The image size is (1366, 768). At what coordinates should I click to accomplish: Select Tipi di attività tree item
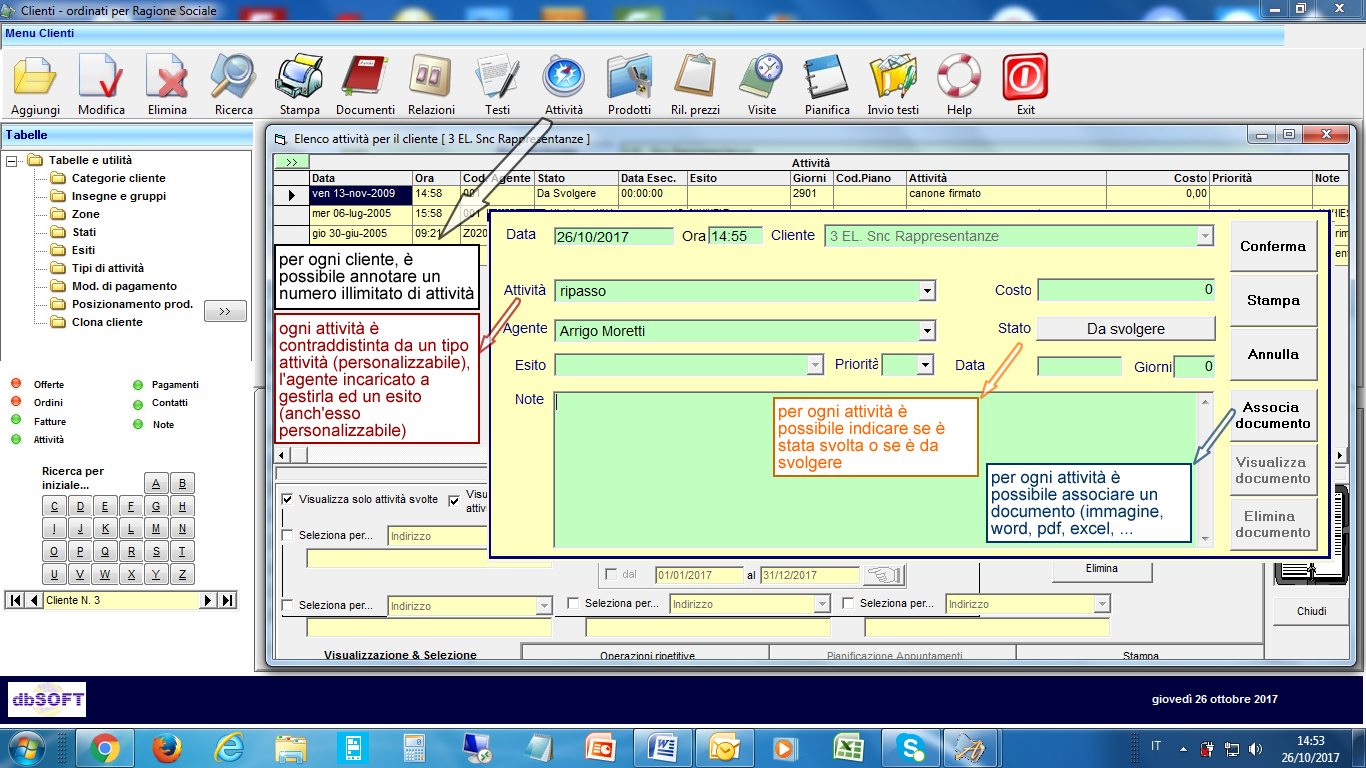pos(108,268)
